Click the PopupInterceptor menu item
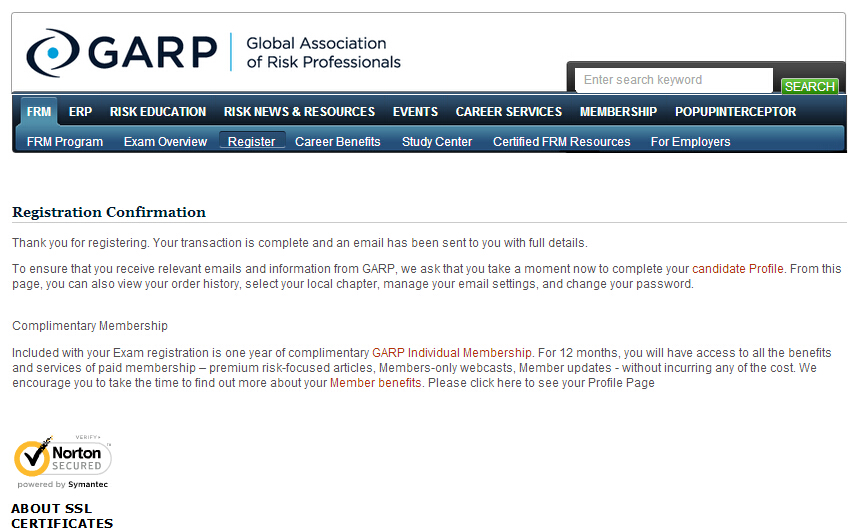Image resolution: width=863 pixels, height=530 pixels. point(735,112)
